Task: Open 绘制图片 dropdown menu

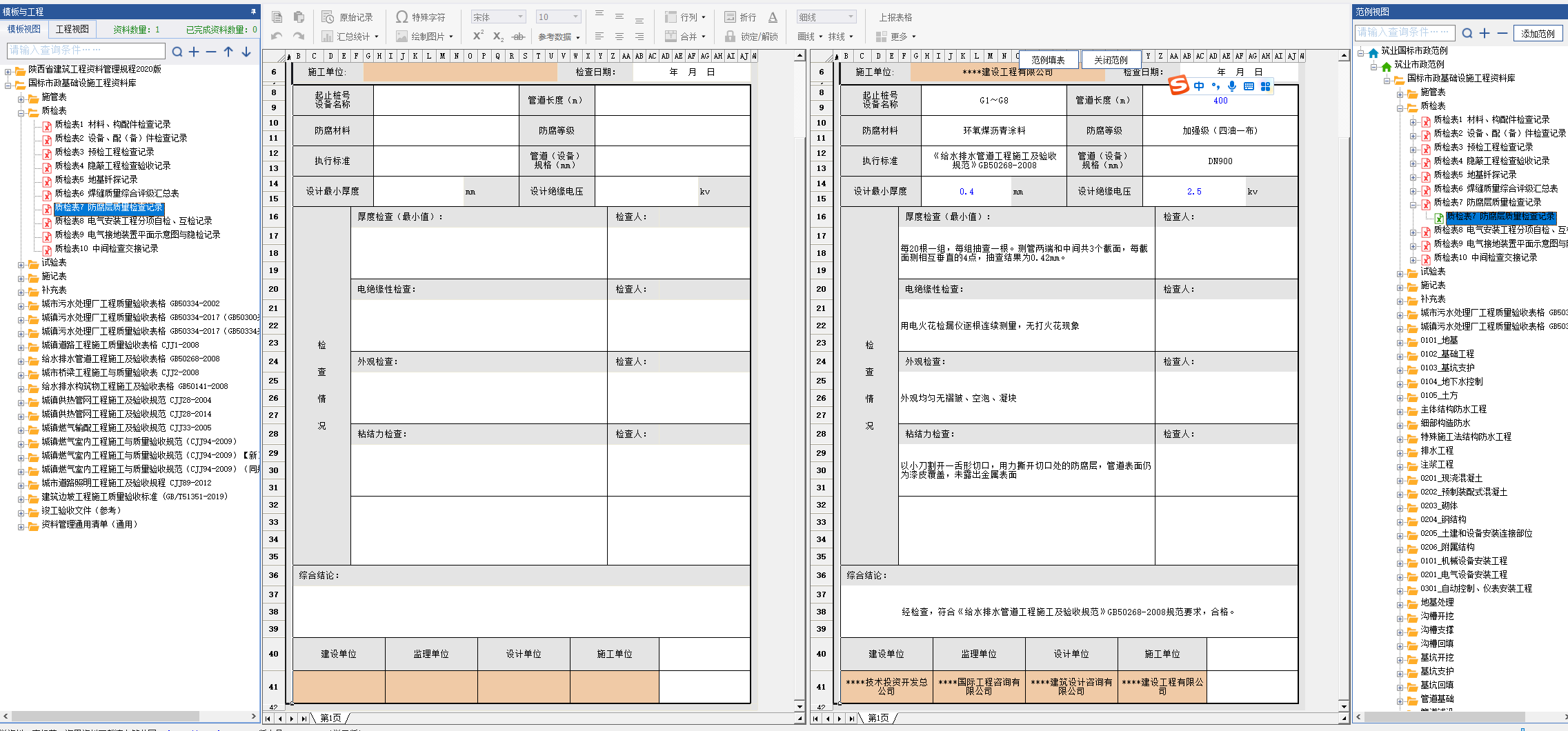Action: (424, 37)
